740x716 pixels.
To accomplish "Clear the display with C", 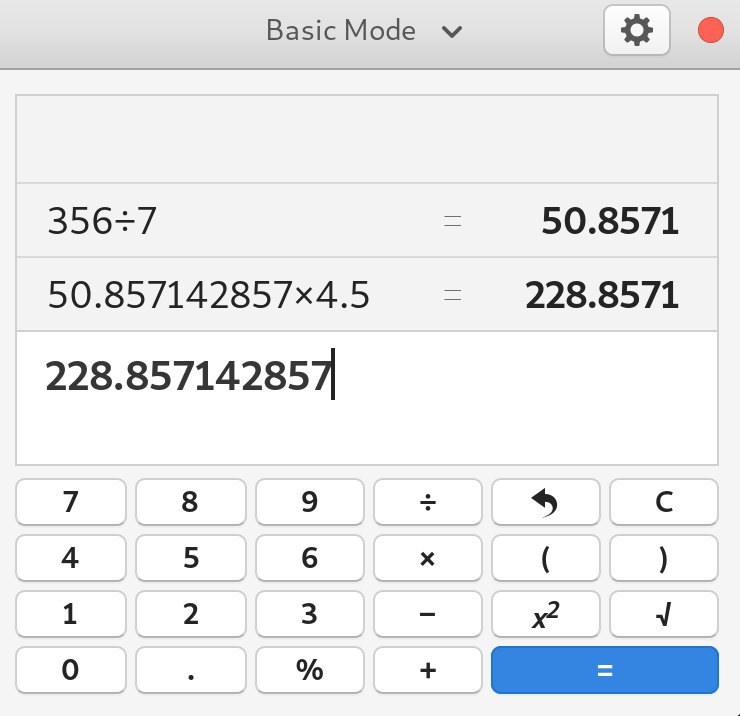I will [x=664, y=502].
